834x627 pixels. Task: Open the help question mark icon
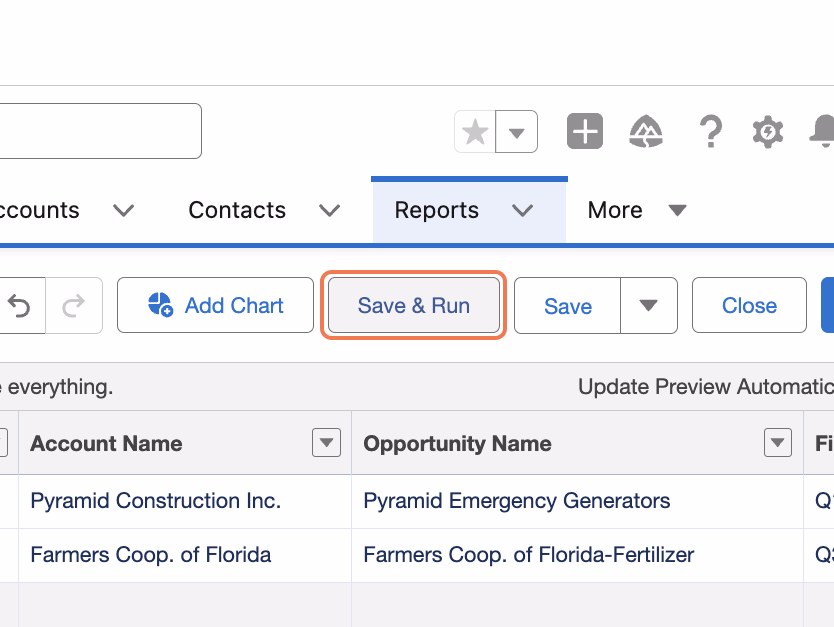click(711, 131)
